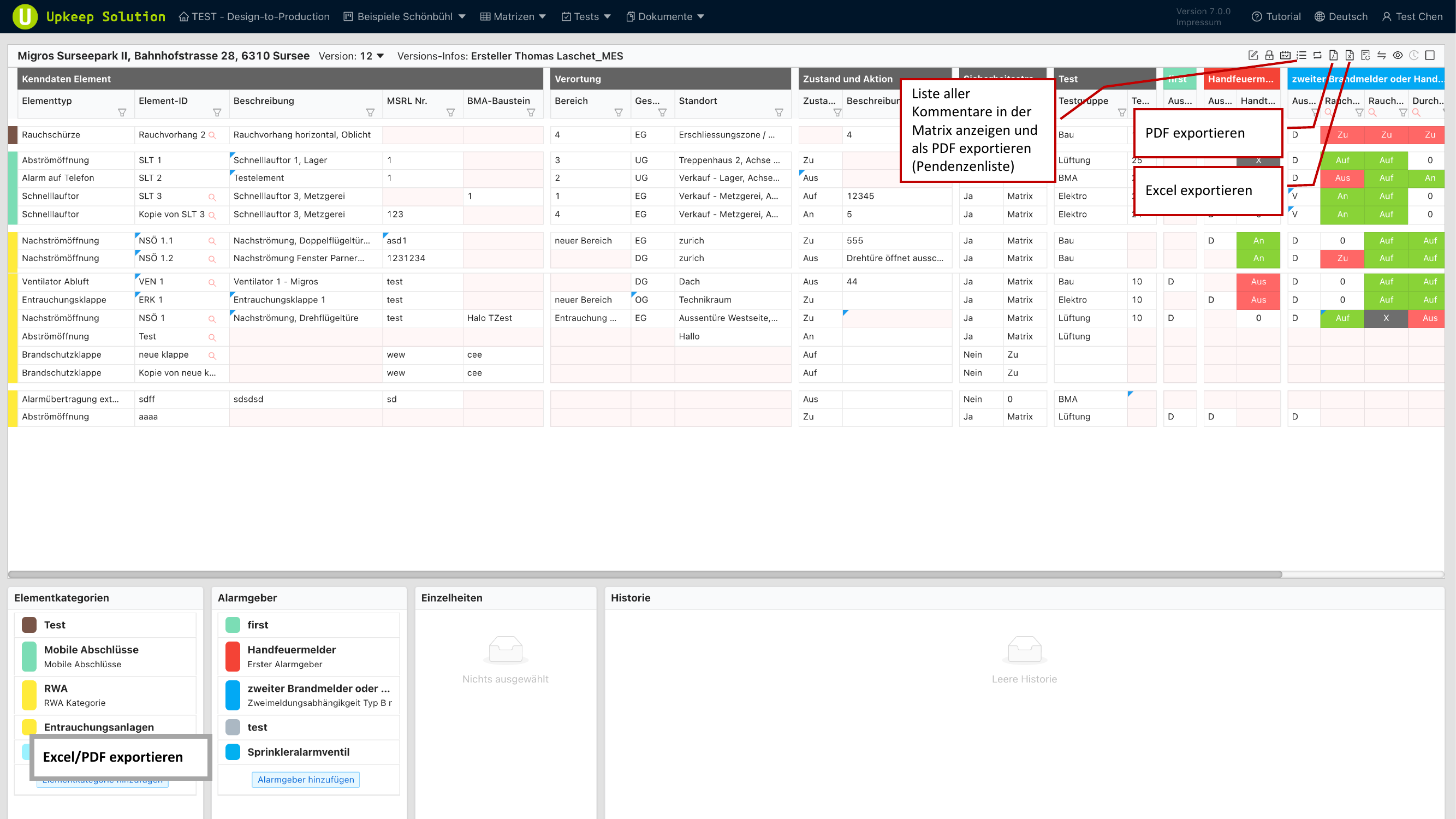Click the calendar check icon in toolbar

[1285, 55]
